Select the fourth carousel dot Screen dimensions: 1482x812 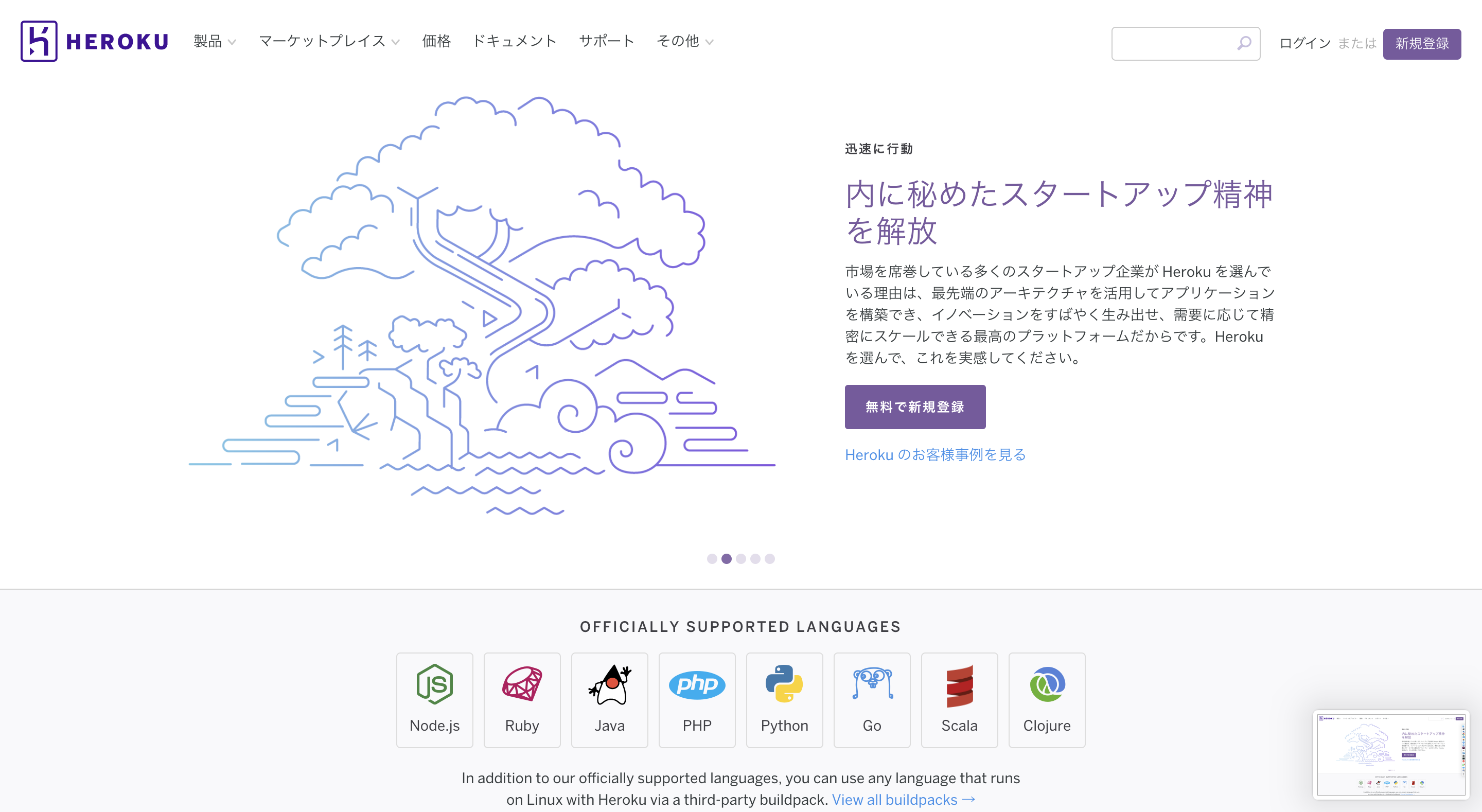pos(755,558)
